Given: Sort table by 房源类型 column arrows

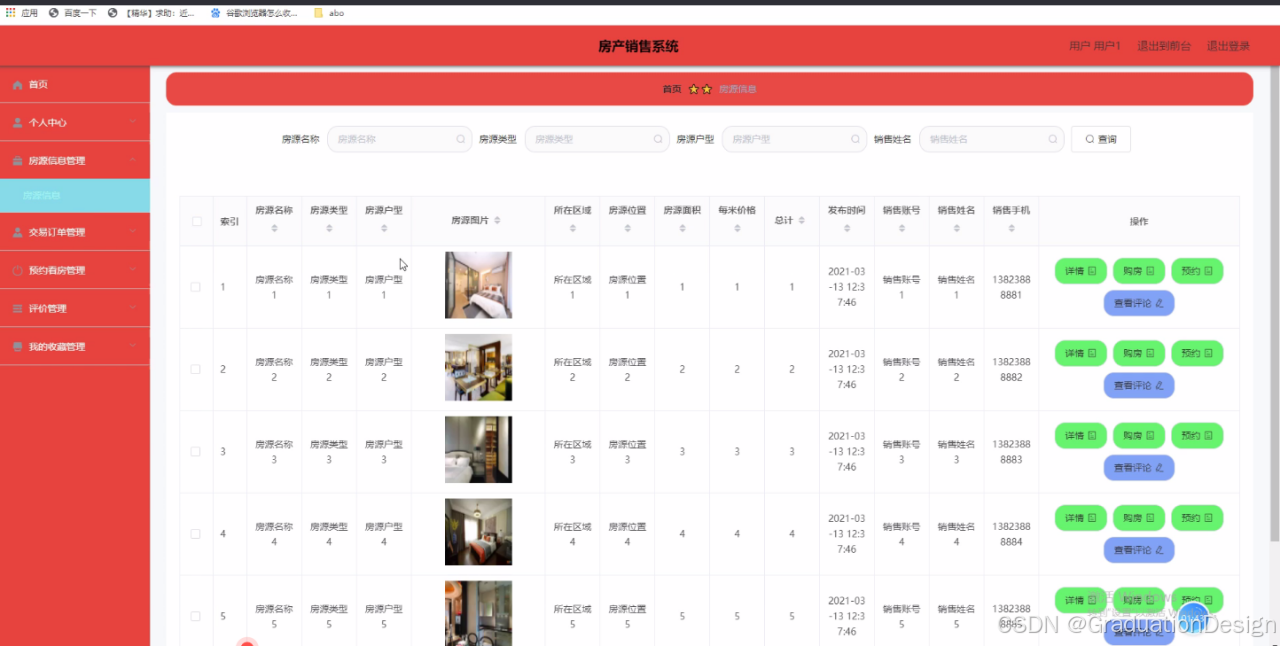Looking at the screenshot, I should [x=329, y=229].
